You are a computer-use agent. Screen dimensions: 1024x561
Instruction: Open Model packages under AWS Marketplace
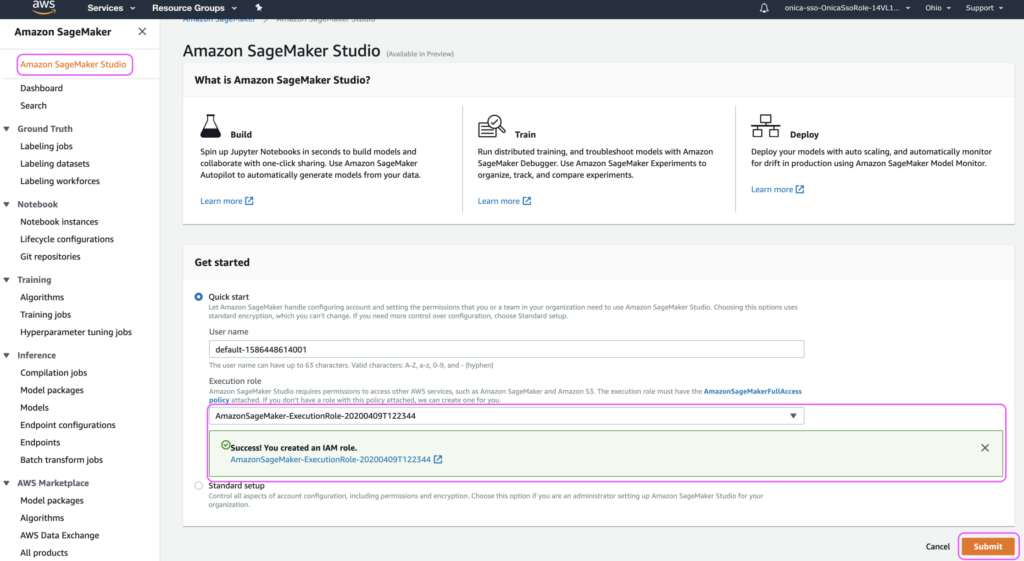[52, 500]
